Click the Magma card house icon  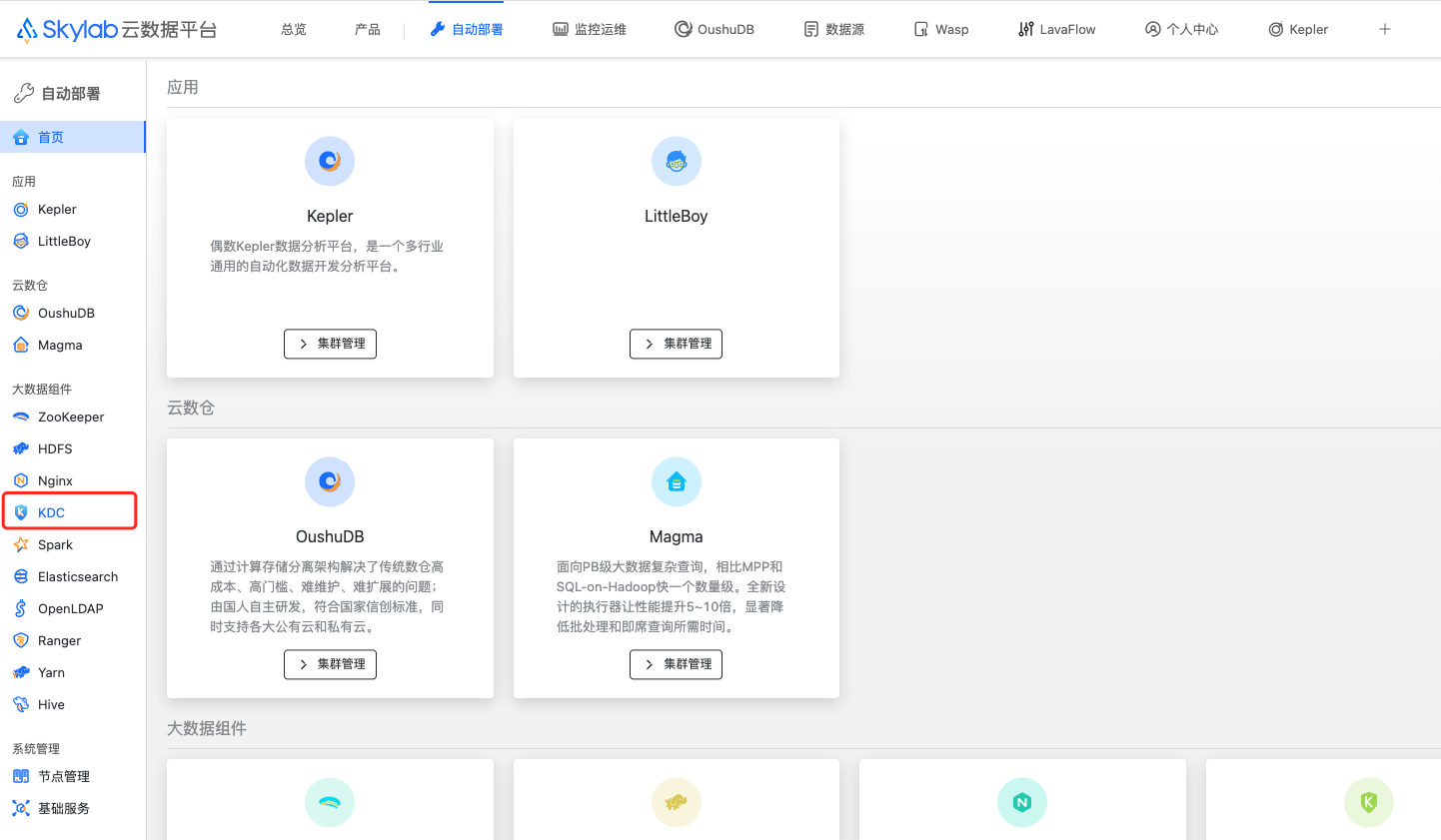pyautogui.click(x=677, y=481)
